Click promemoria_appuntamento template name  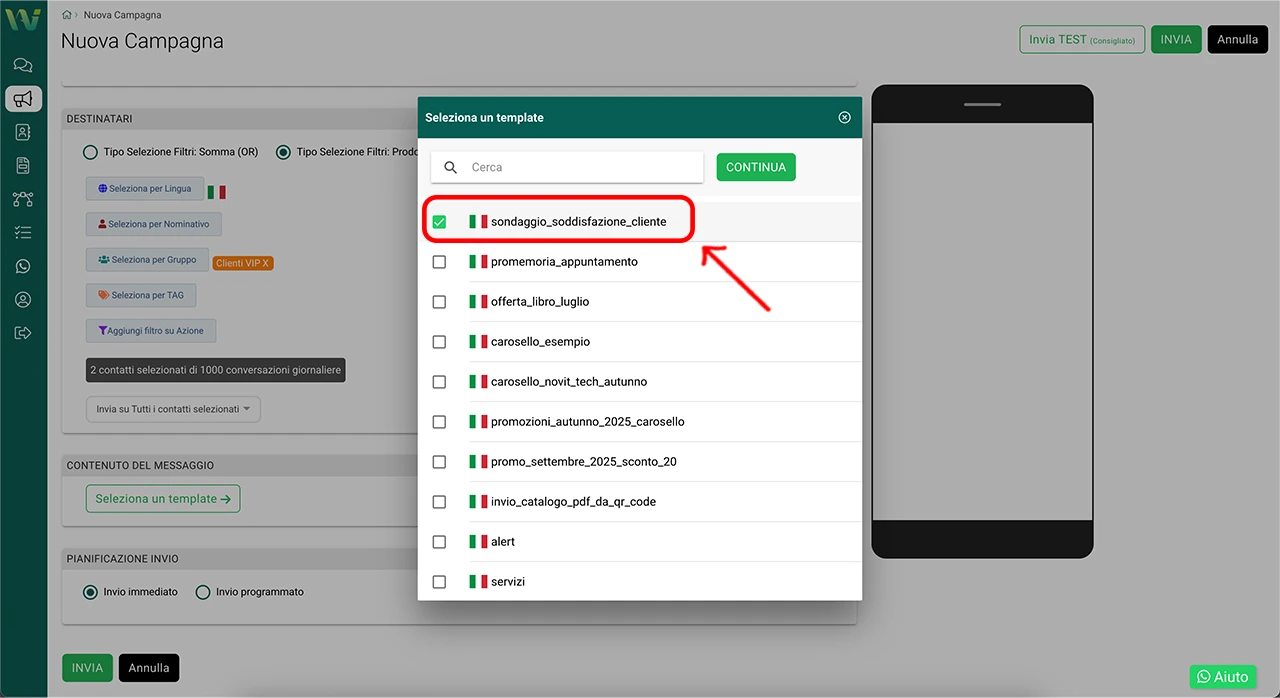(564, 261)
